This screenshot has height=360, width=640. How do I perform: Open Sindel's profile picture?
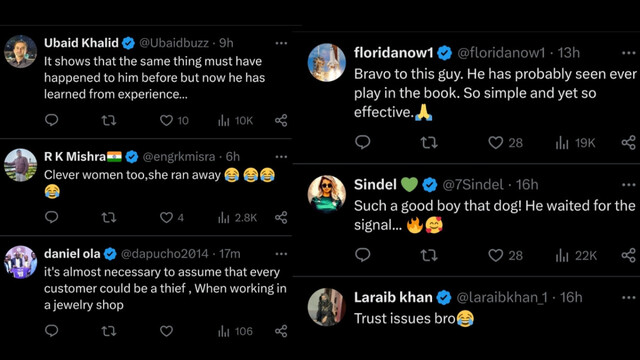(327, 195)
